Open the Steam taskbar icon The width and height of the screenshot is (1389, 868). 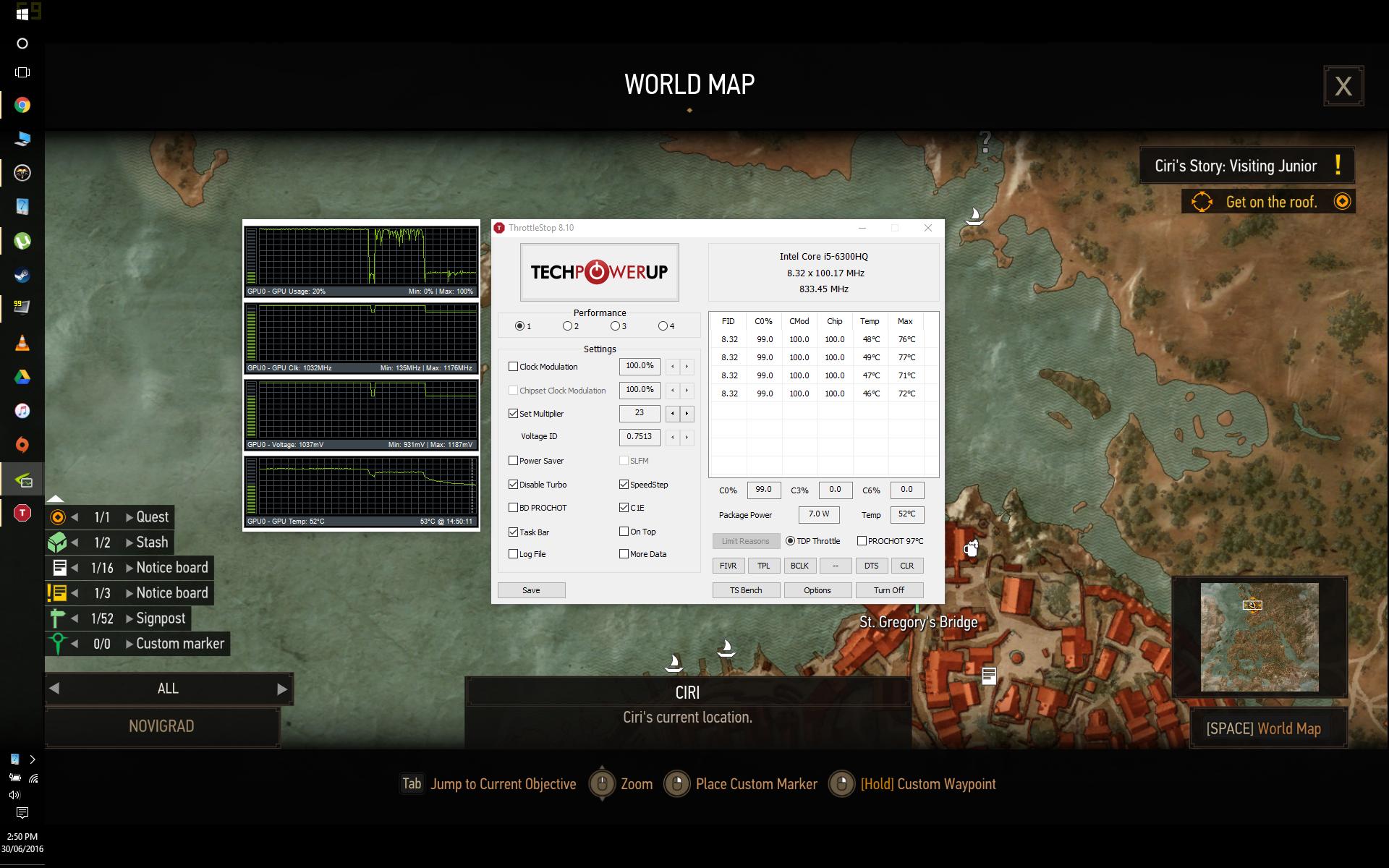22,275
